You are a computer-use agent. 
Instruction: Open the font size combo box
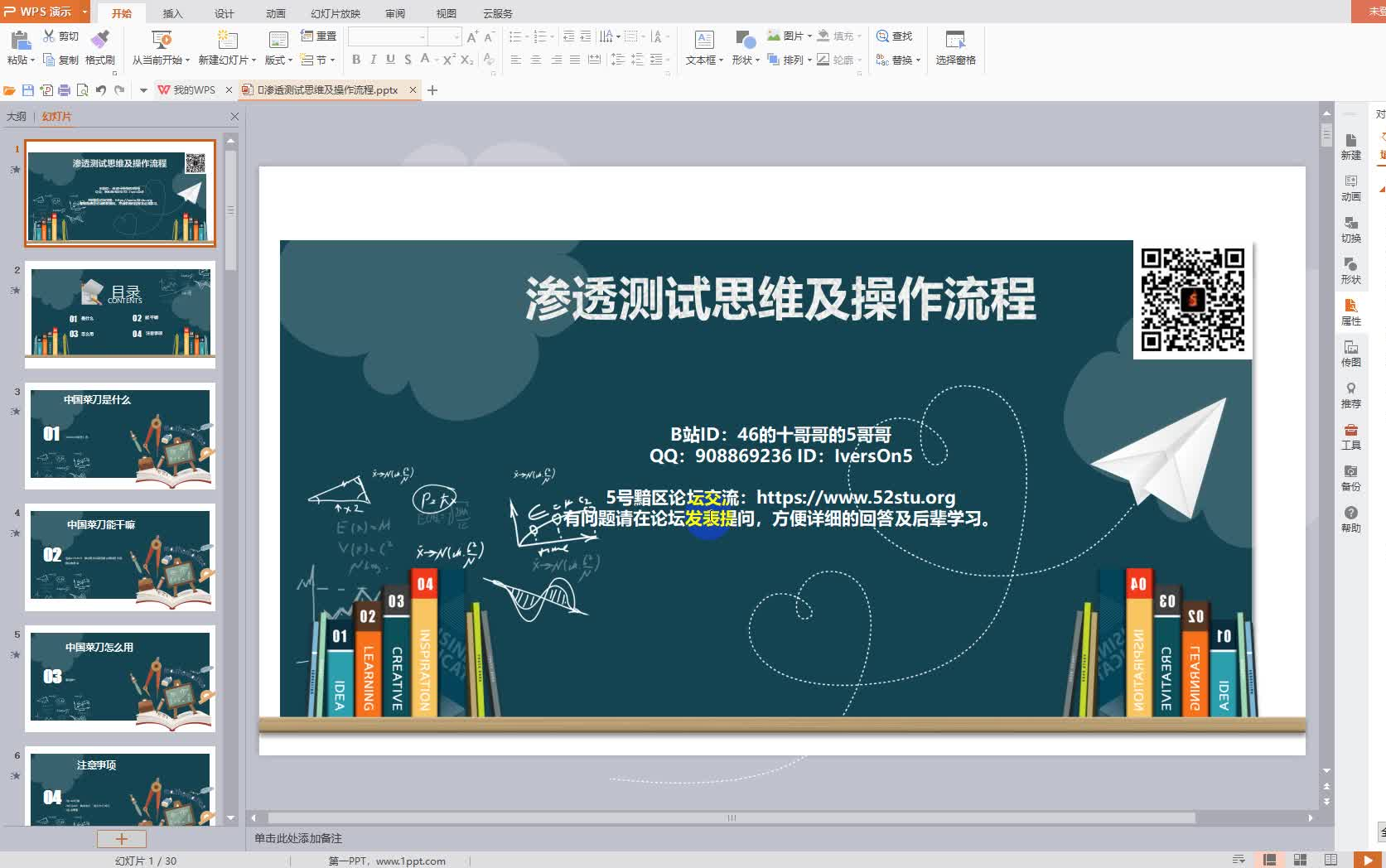[x=444, y=36]
